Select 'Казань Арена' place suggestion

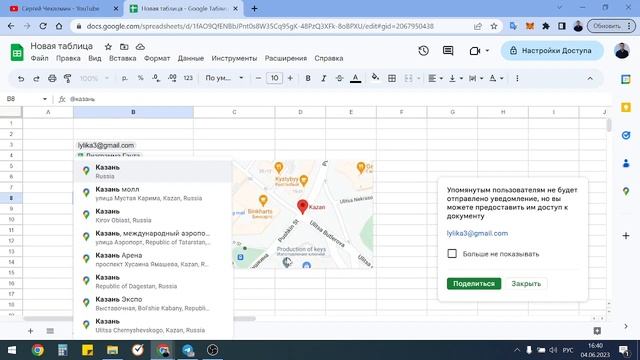(153, 260)
